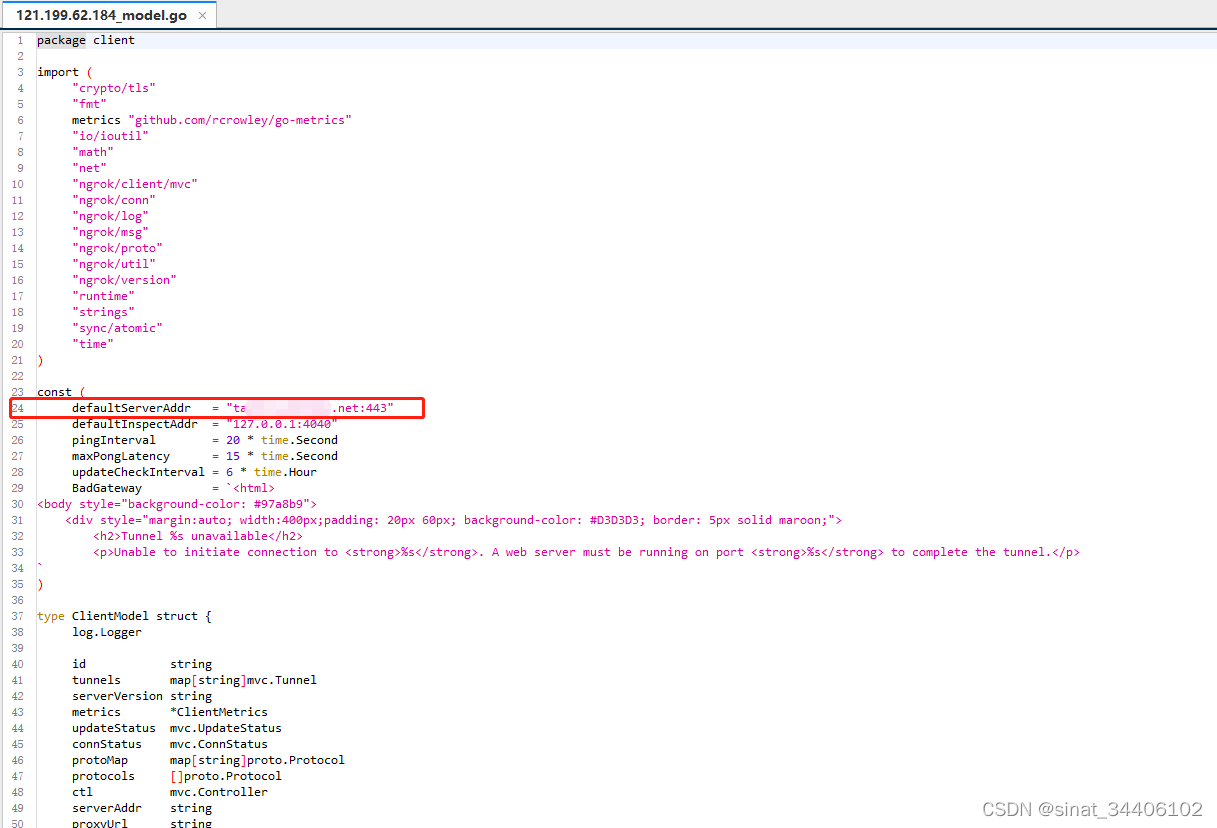Close the 121.199.62.184_model.go tab
1217x828 pixels.
[x=202, y=16]
